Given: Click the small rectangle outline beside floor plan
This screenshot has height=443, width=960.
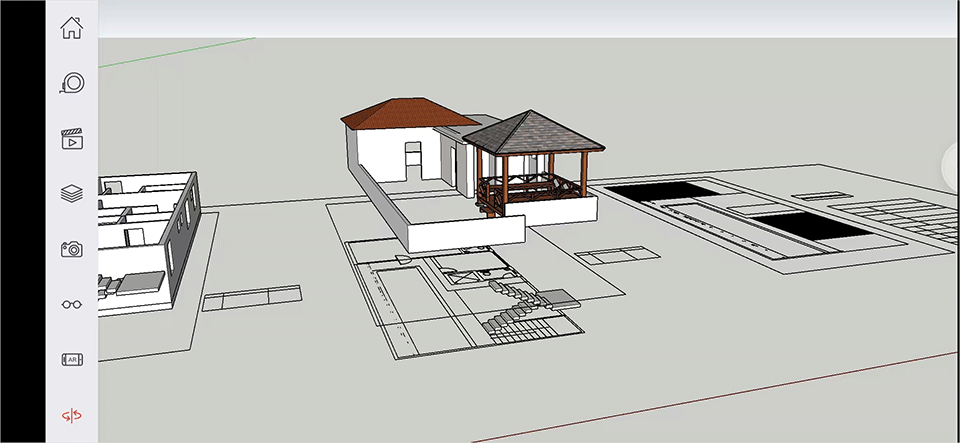Looking at the screenshot, I should coord(251,297).
